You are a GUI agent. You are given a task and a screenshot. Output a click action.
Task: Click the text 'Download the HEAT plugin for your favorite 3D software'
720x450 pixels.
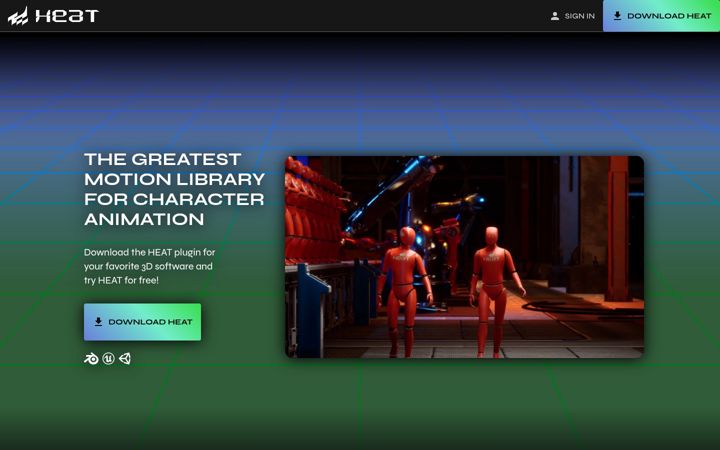(x=150, y=259)
